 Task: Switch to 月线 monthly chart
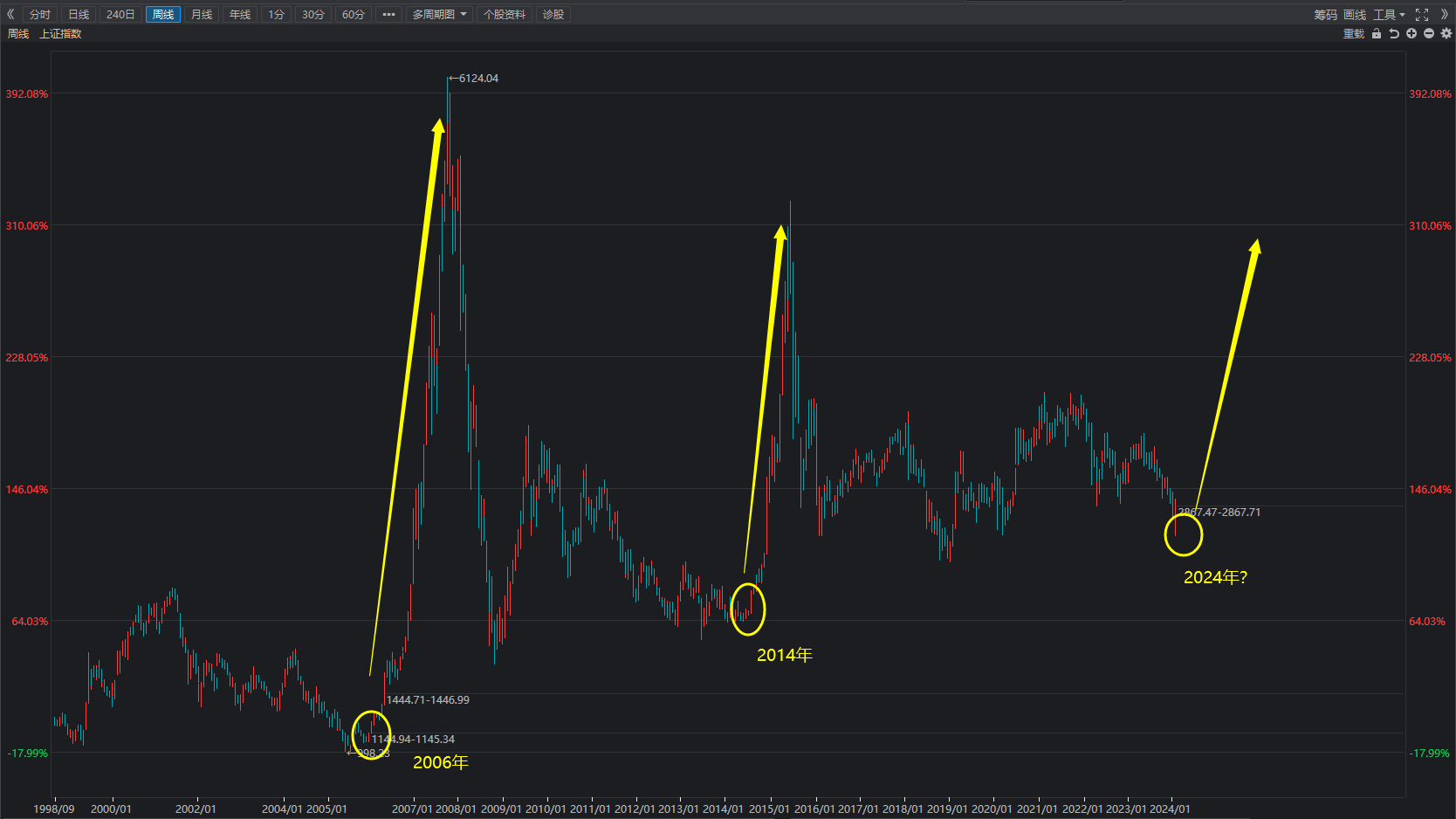tap(202, 15)
